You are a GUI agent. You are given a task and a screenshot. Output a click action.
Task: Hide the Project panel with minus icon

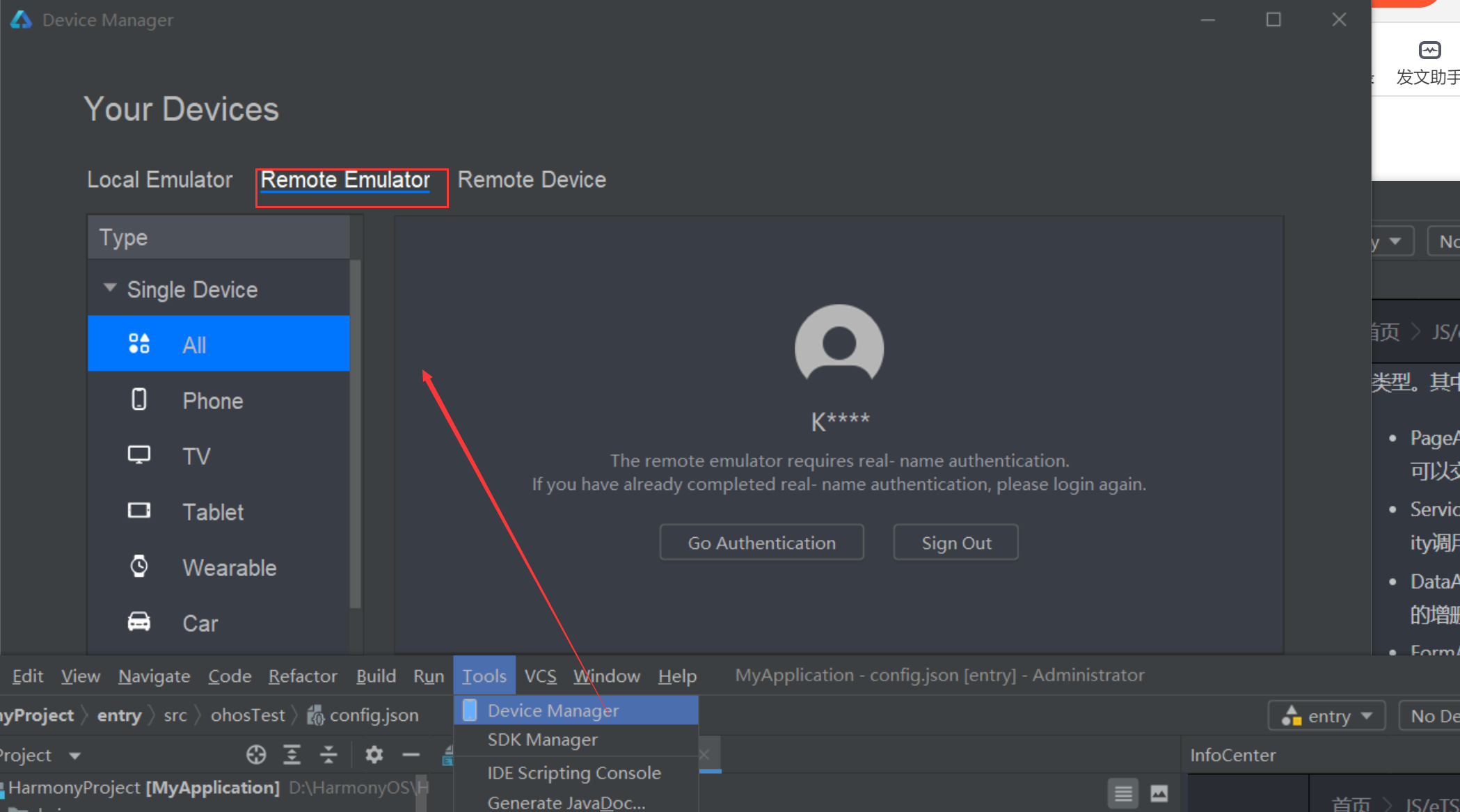pyautogui.click(x=411, y=755)
